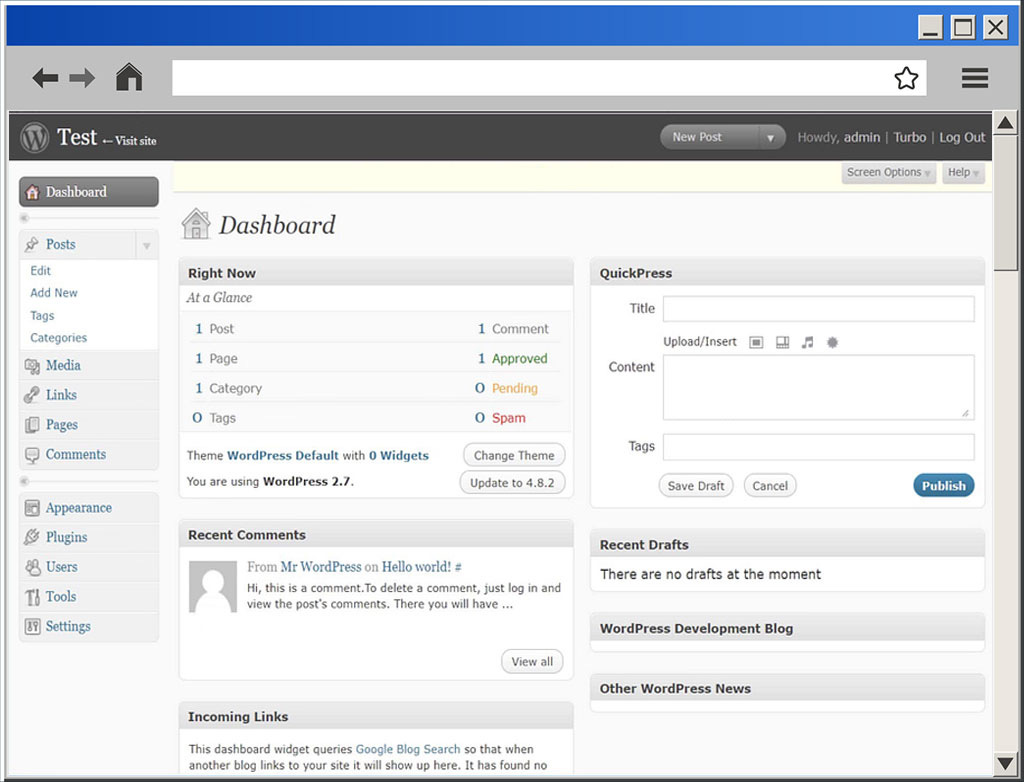
Task: Bookmark the page with the star icon
Action: pyautogui.click(x=906, y=78)
